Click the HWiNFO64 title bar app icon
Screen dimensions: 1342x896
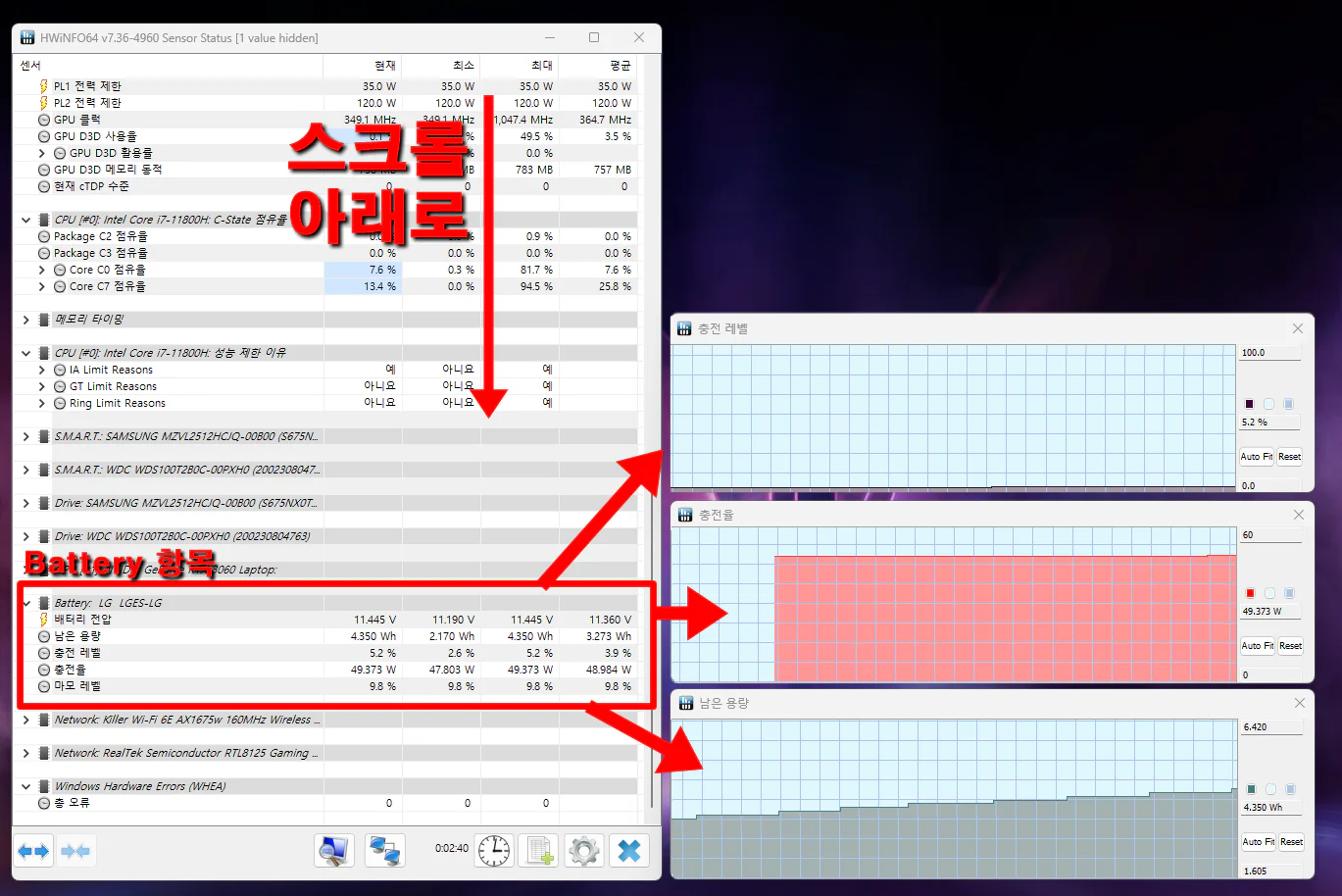[27, 37]
